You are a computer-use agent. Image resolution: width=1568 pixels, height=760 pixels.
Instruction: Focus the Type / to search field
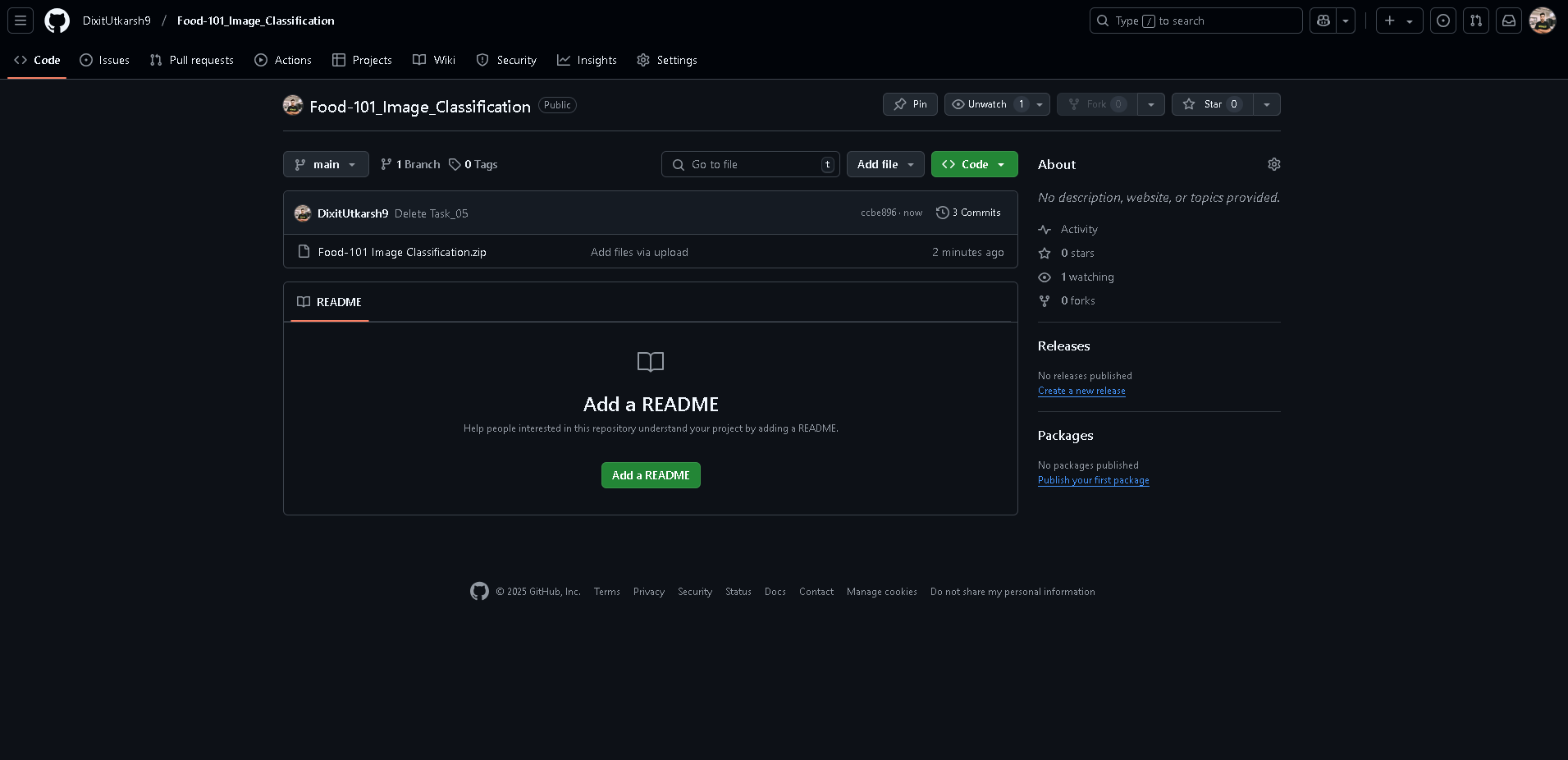[x=1195, y=21]
